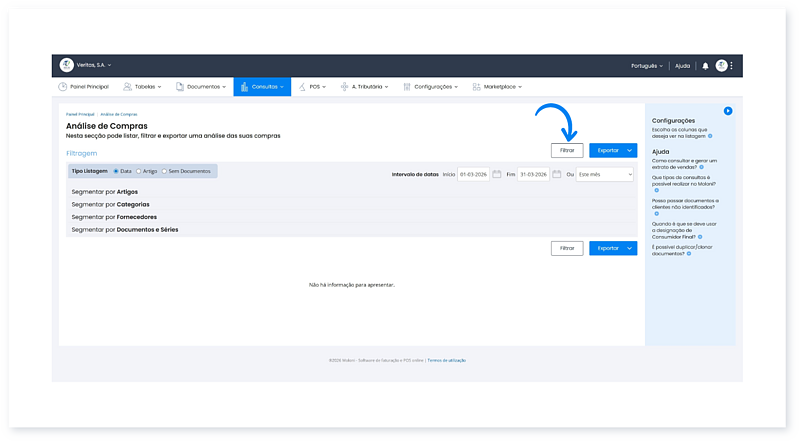
Task: Open the upper Exportar dropdown arrow
Action: pyautogui.click(x=630, y=151)
